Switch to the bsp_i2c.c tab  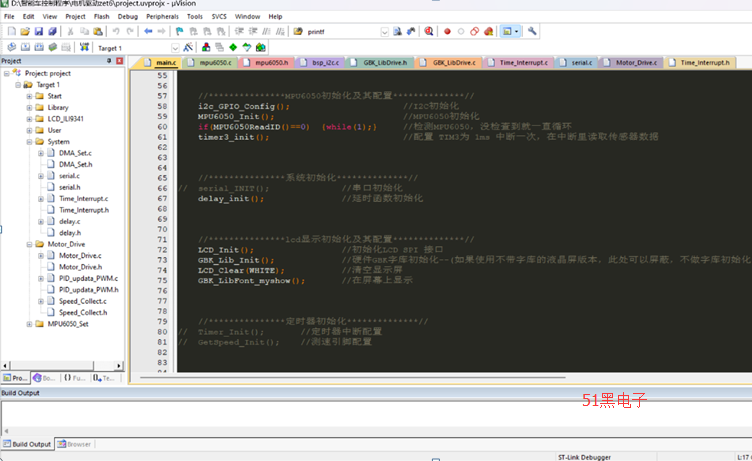[320, 63]
